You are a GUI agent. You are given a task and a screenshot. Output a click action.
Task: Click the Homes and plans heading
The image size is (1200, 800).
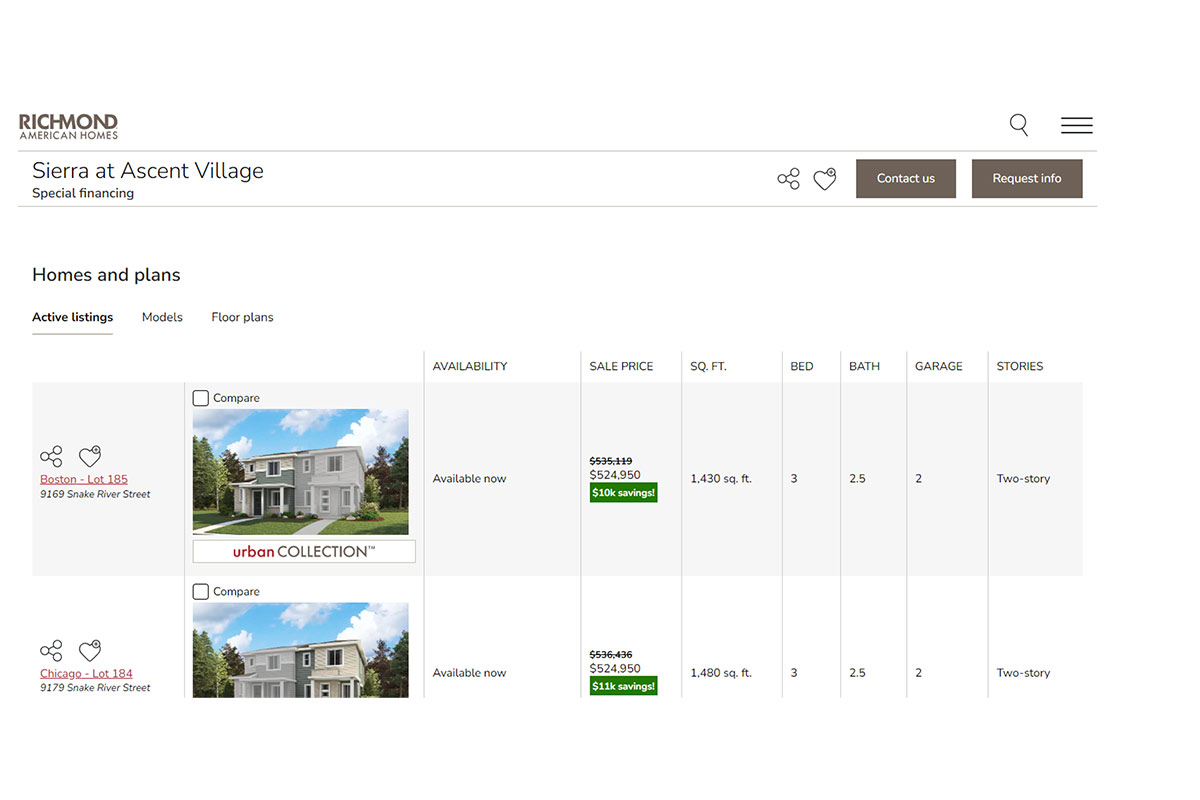click(106, 275)
